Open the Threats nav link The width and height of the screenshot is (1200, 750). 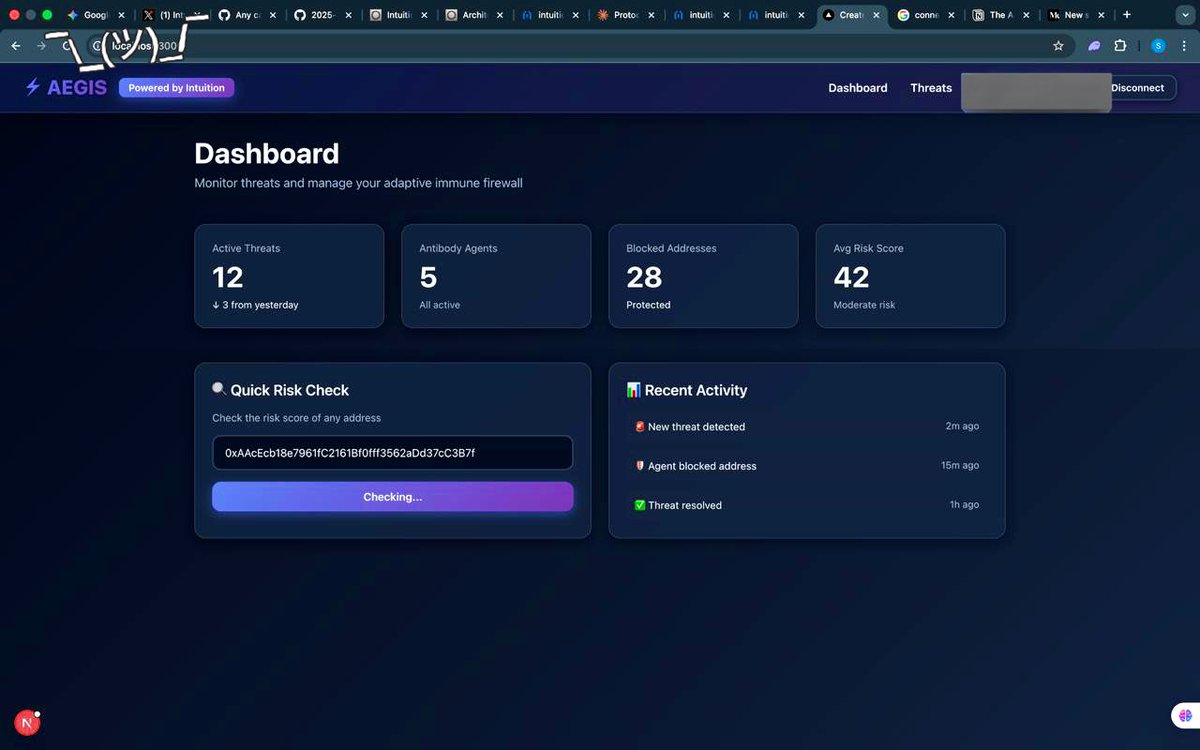pos(931,88)
